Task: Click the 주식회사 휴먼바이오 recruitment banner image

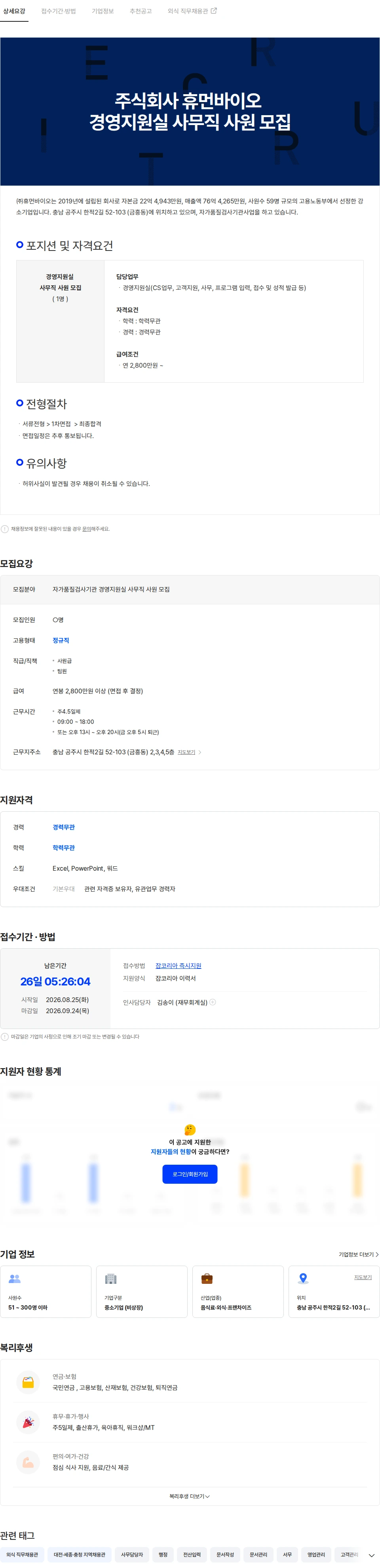Action: (190, 111)
